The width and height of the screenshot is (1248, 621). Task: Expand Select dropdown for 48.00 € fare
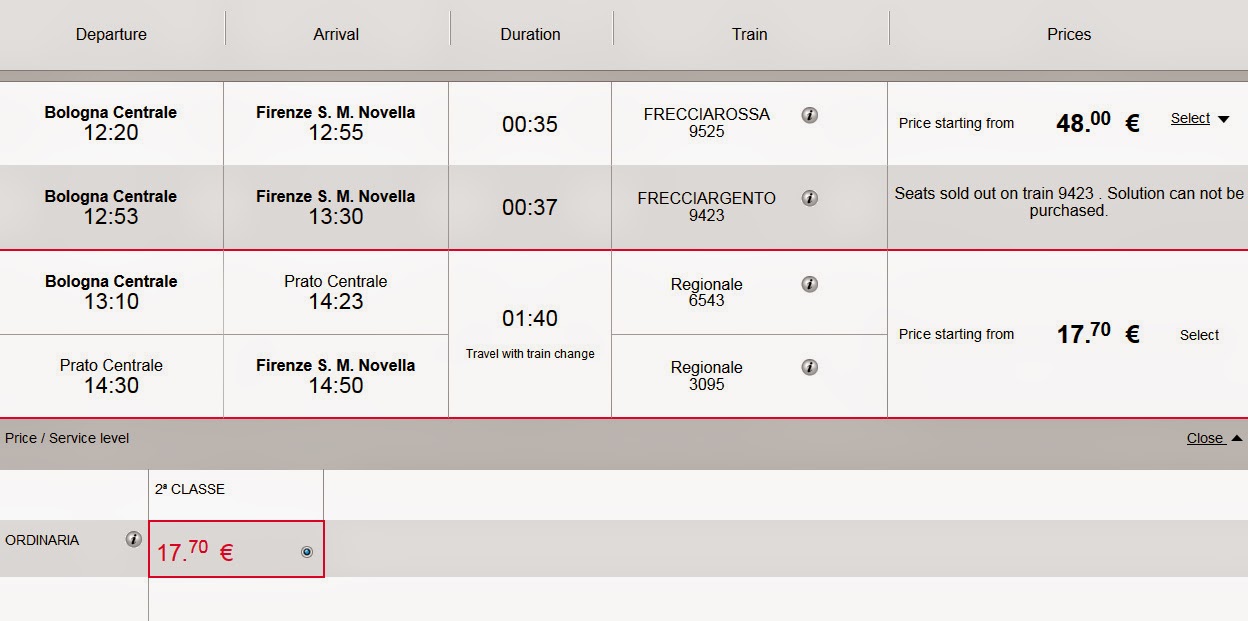click(1190, 118)
